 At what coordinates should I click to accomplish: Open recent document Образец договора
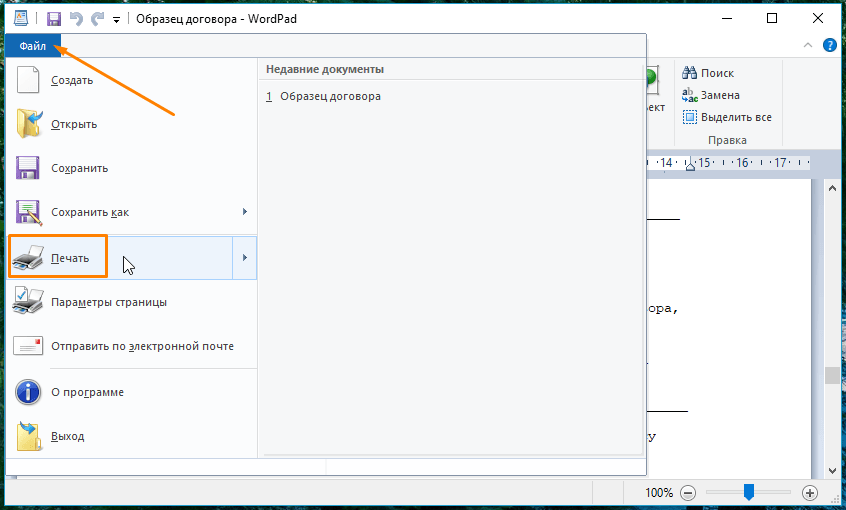(x=323, y=97)
